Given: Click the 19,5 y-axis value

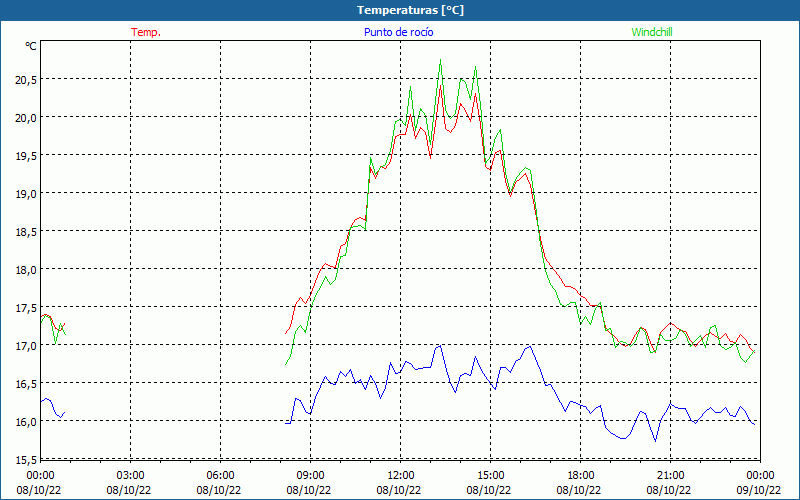Looking at the screenshot, I should pos(25,156).
